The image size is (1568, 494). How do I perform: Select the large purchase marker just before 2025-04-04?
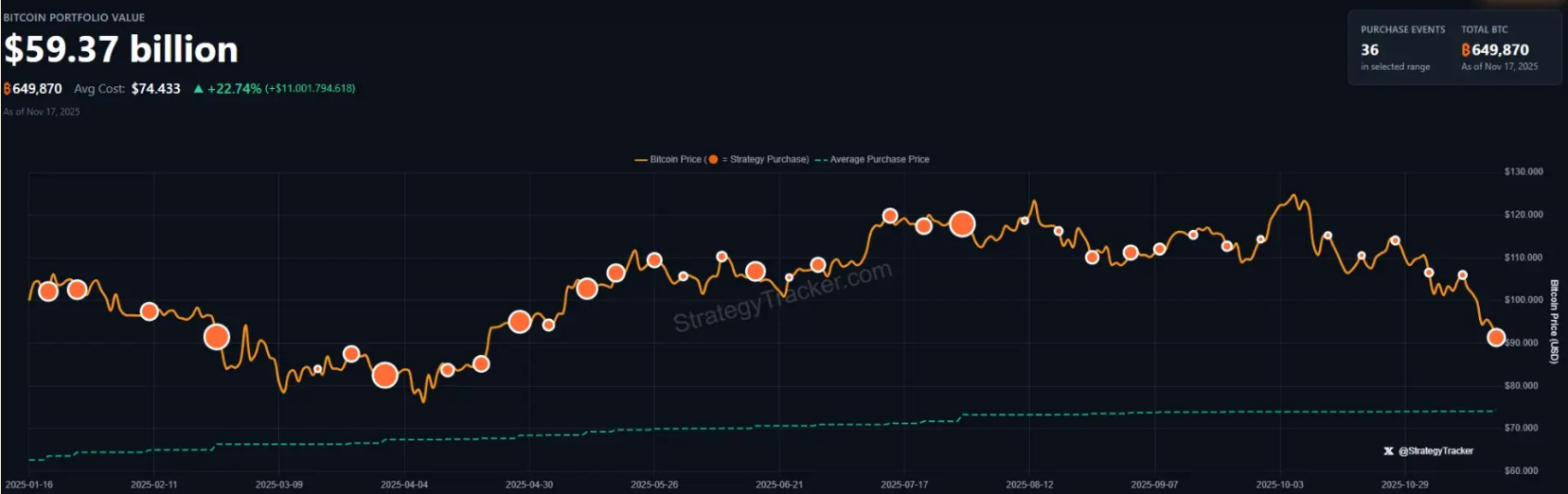point(384,376)
